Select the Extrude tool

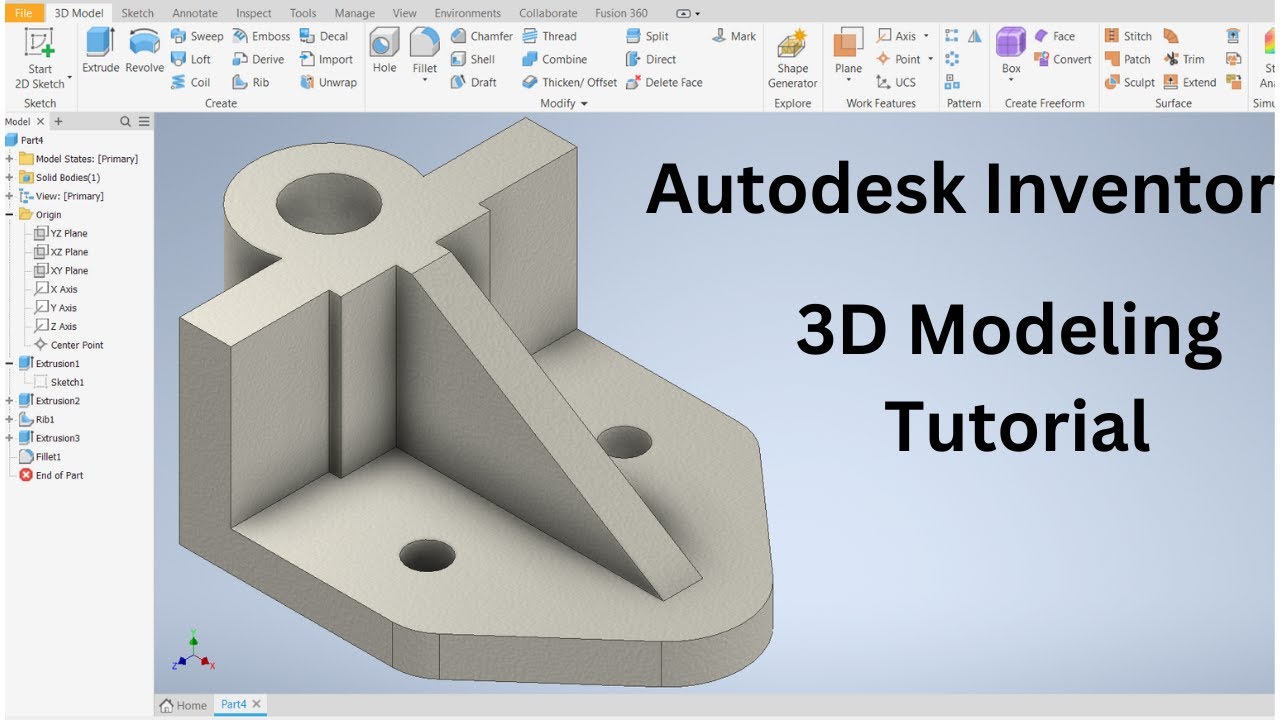tap(100, 50)
